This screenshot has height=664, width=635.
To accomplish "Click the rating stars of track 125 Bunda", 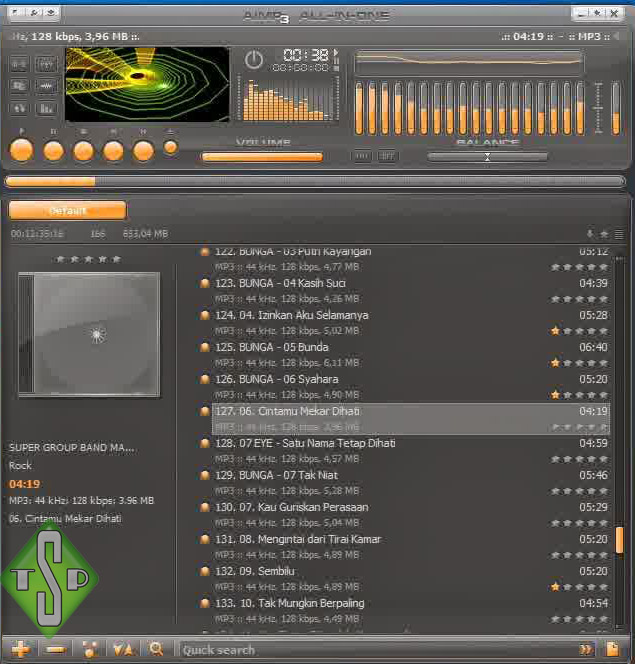I will click(579, 363).
